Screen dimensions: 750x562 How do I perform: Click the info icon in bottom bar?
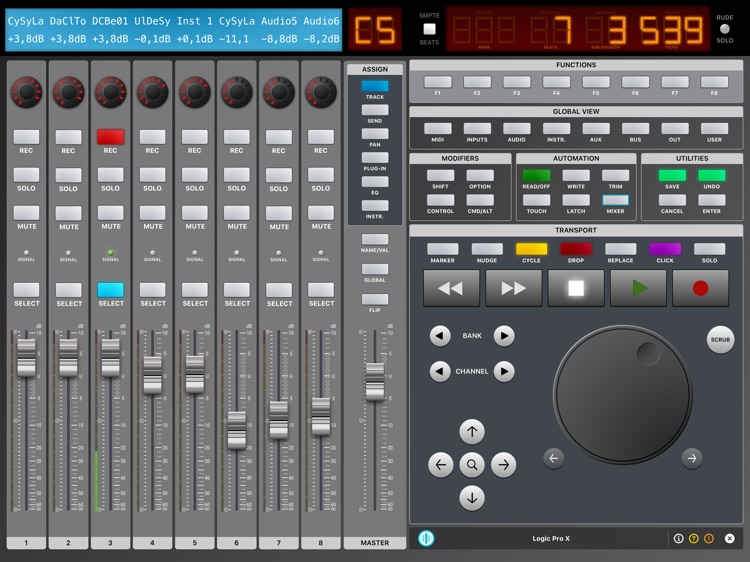click(678, 538)
